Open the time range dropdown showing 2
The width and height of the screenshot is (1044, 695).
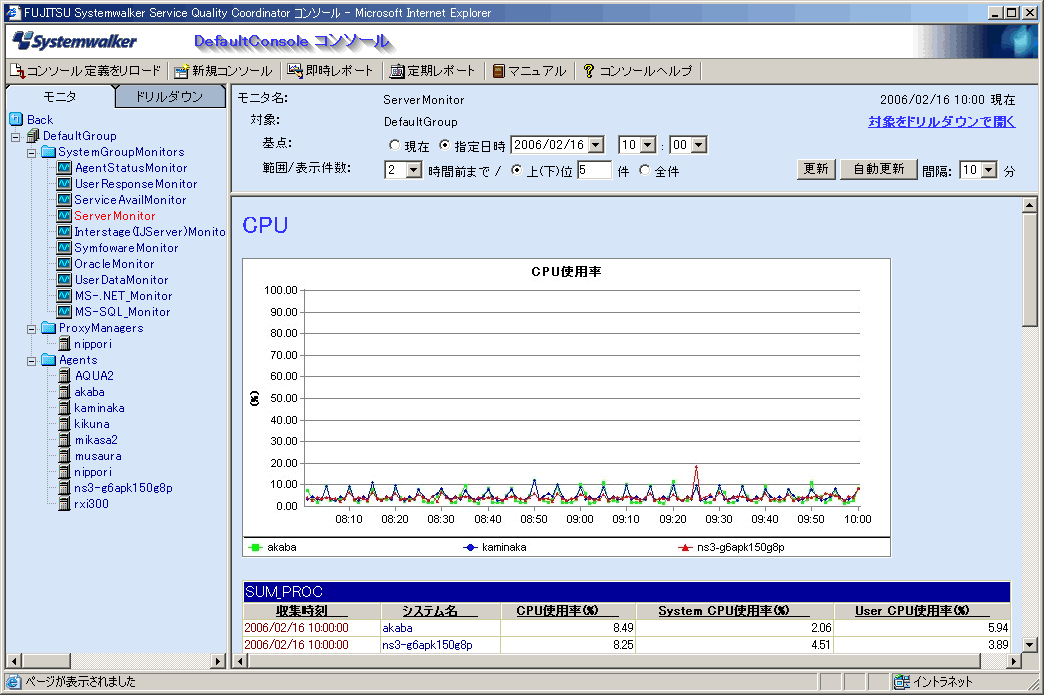click(x=413, y=170)
